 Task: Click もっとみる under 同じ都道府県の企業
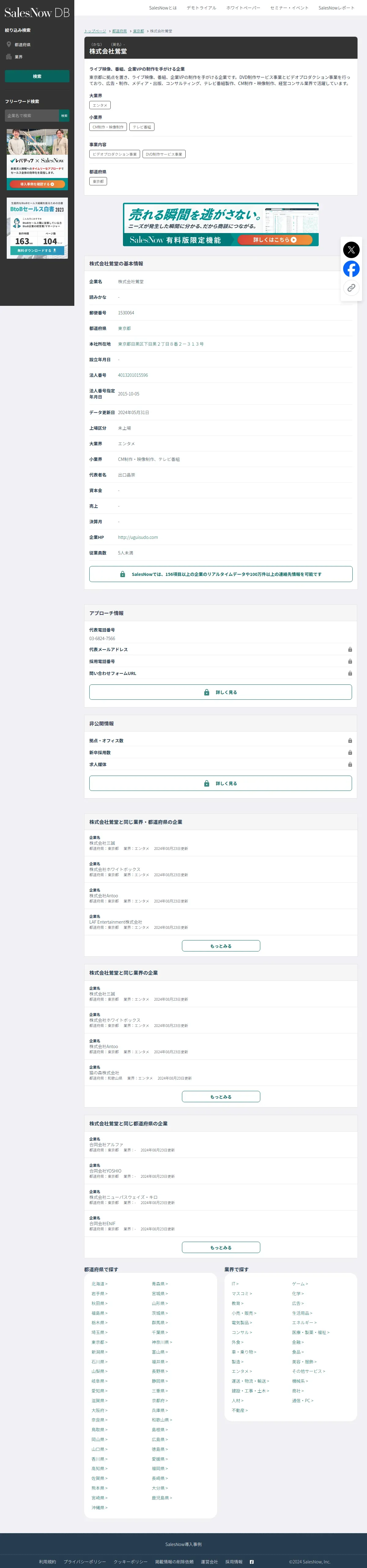pyautogui.click(x=221, y=1248)
